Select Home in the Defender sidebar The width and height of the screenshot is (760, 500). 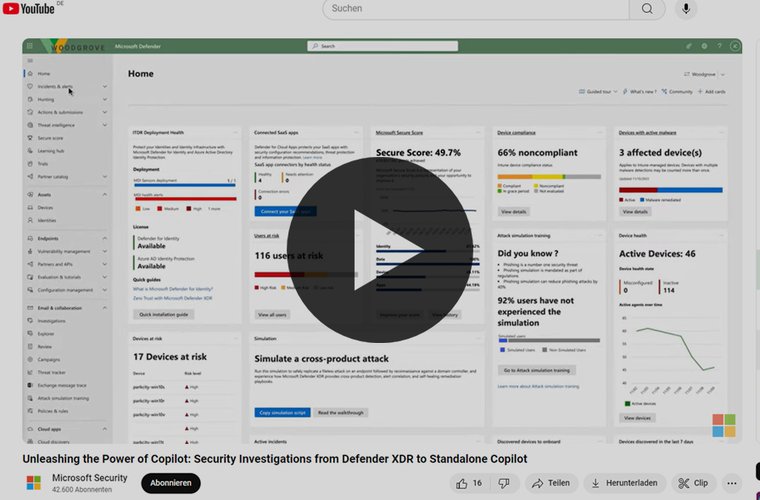click(44, 74)
